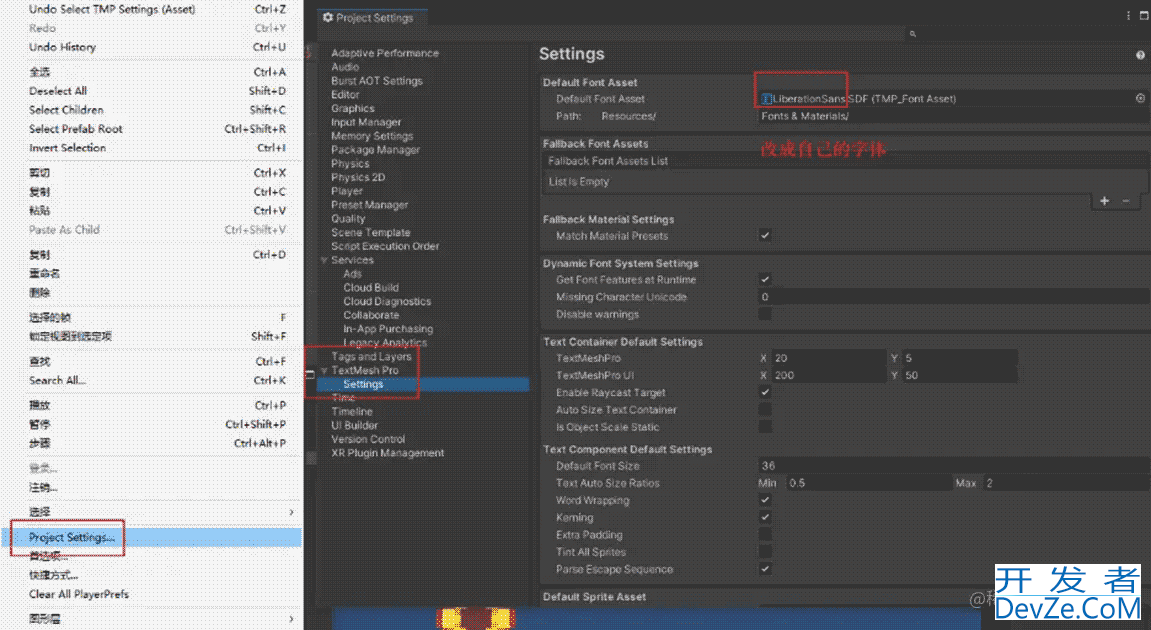
Task: Click Missing Character Unicode field
Action: 954,297
